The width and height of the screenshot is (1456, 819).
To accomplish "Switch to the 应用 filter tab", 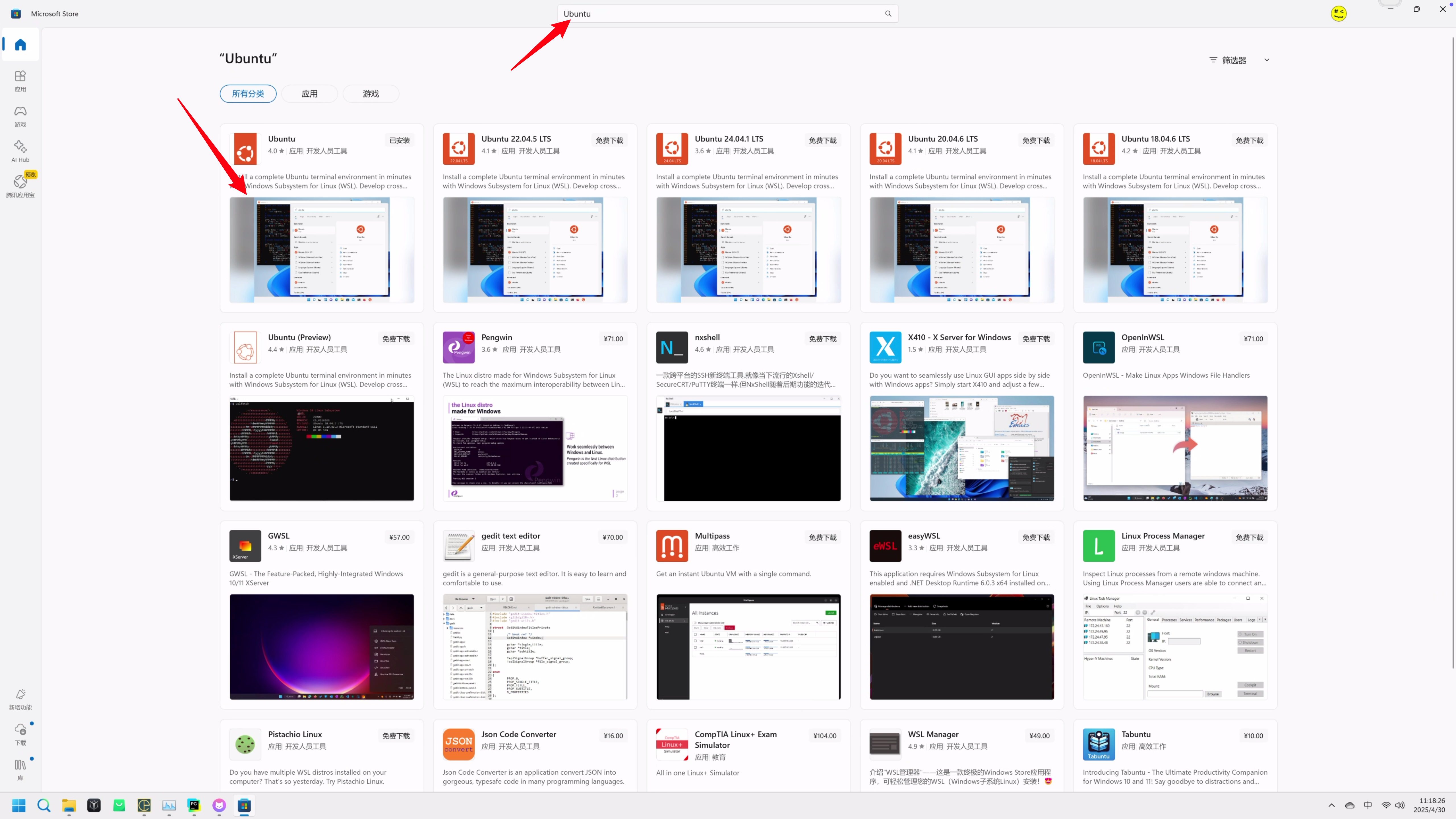I will click(x=310, y=94).
